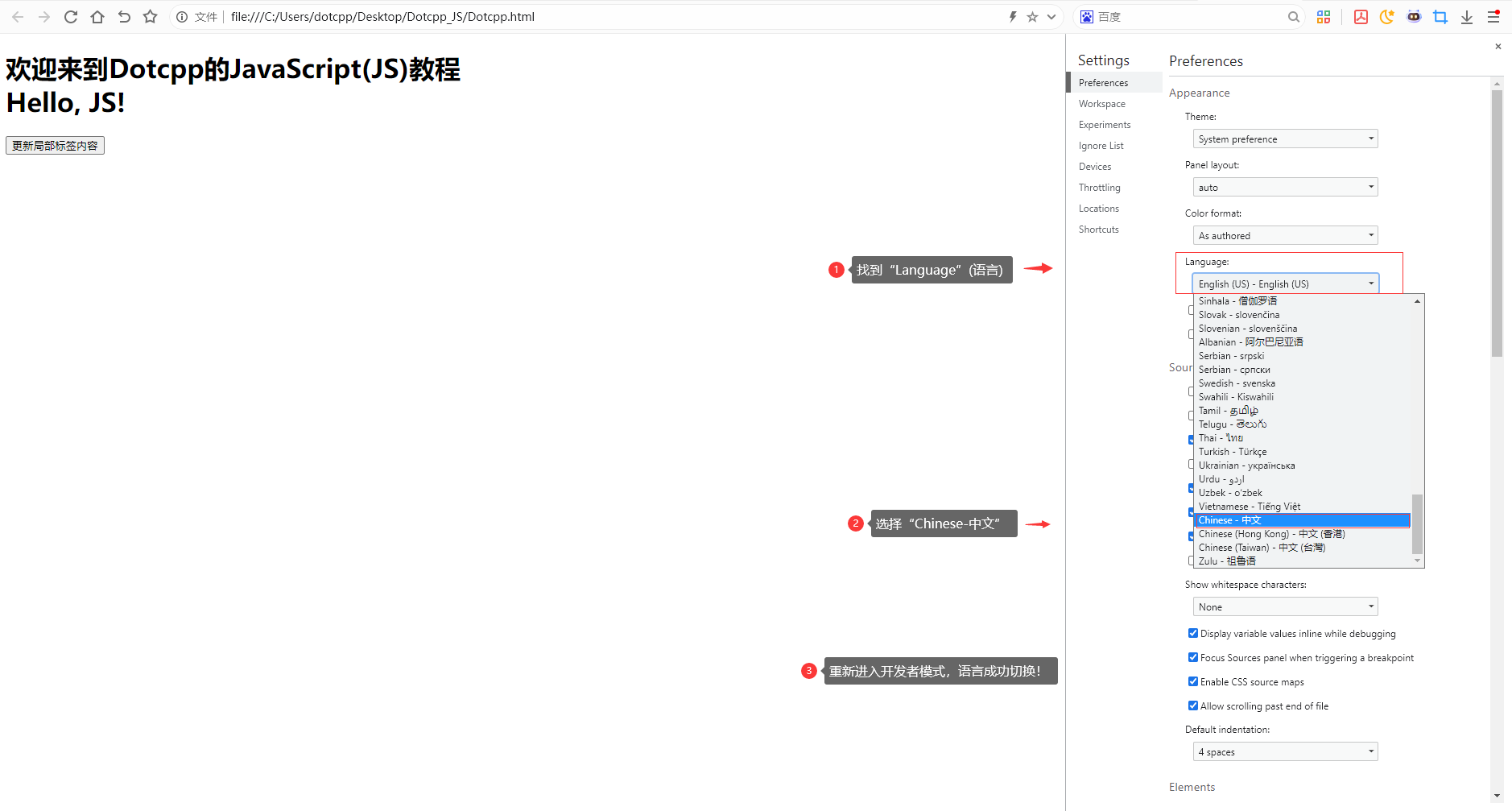Open the red PDF tool icon
Viewport: 1512px width, 811px height.
[x=1361, y=17]
